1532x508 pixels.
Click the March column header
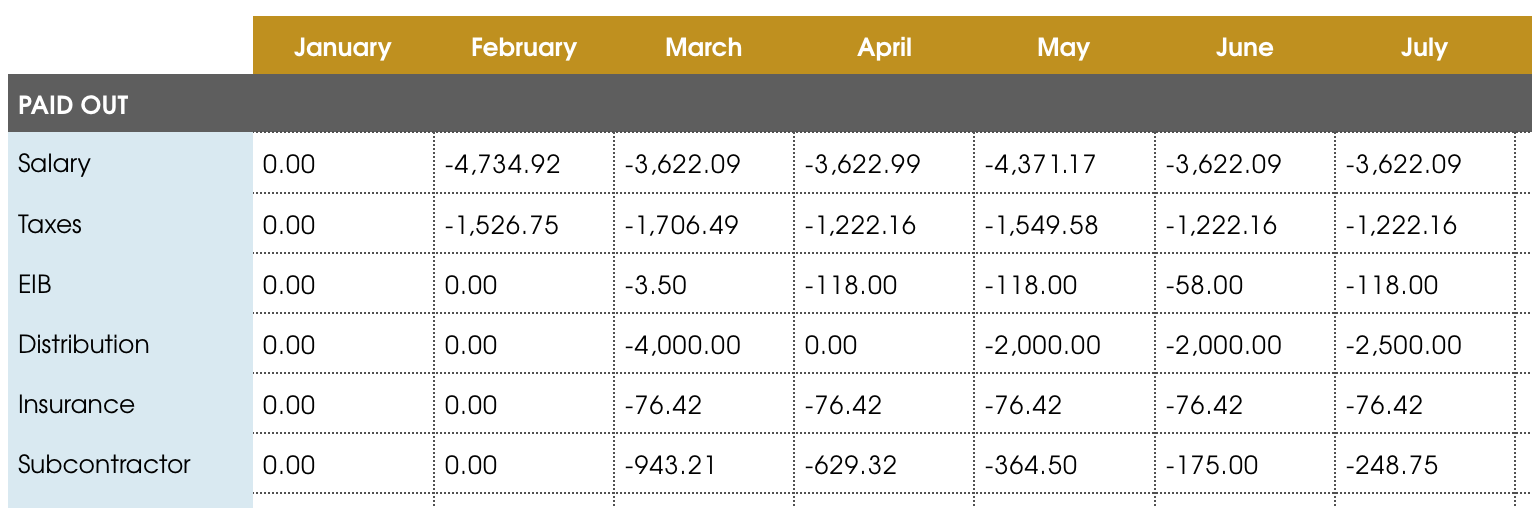coord(703,47)
